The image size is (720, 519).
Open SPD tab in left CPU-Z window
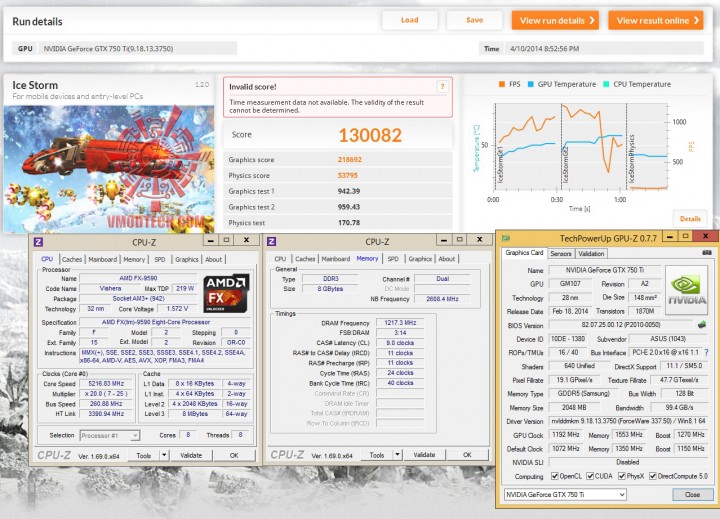click(x=160, y=260)
